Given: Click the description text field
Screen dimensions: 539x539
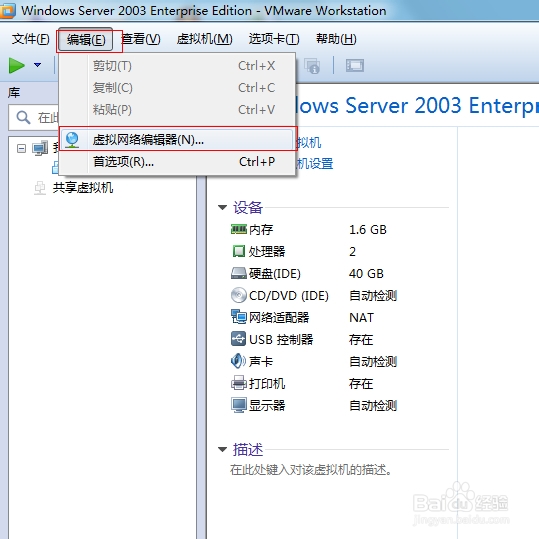Looking at the screenshot, I should point(311,470).
